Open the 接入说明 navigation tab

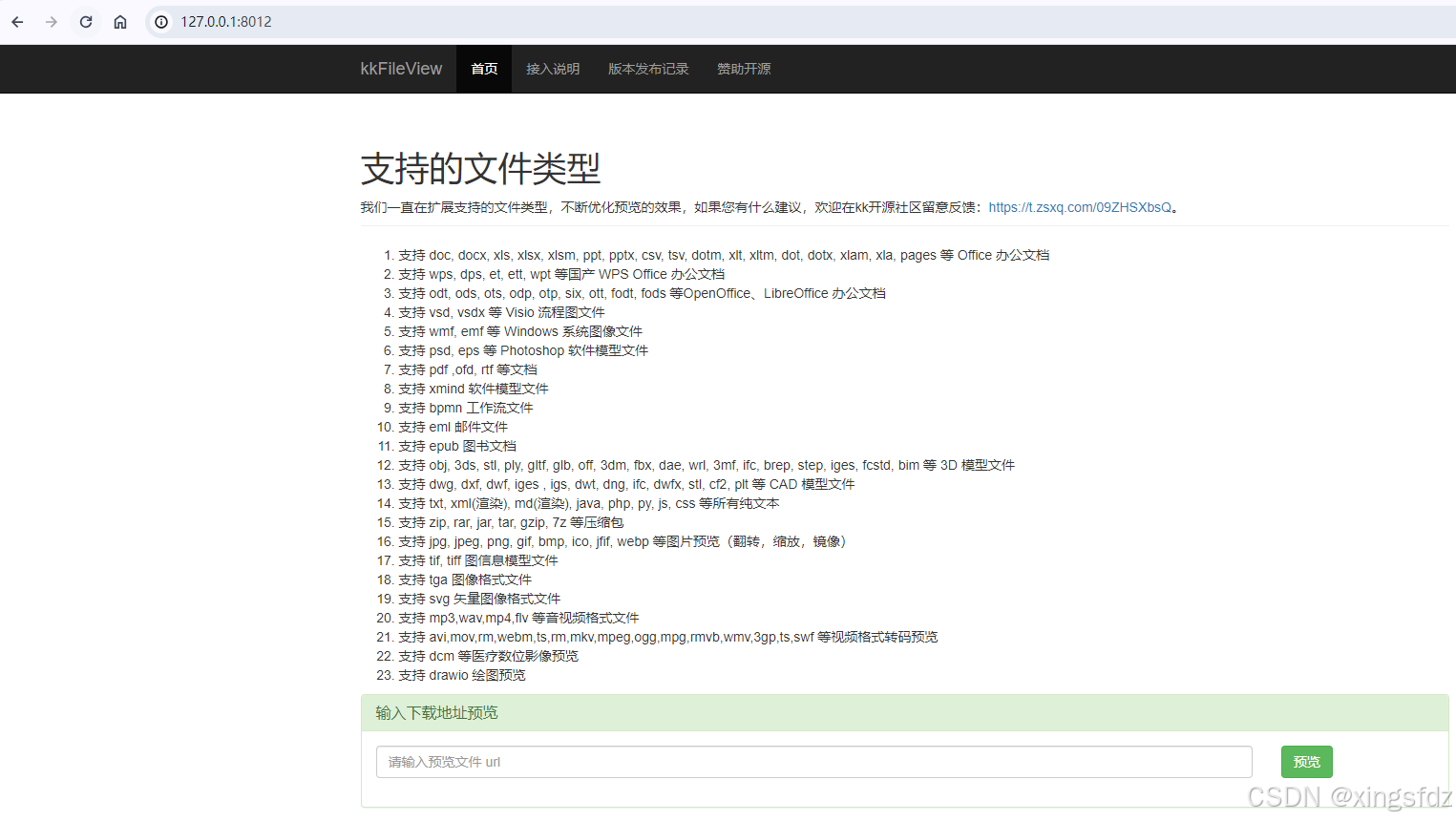pos(553,69)
